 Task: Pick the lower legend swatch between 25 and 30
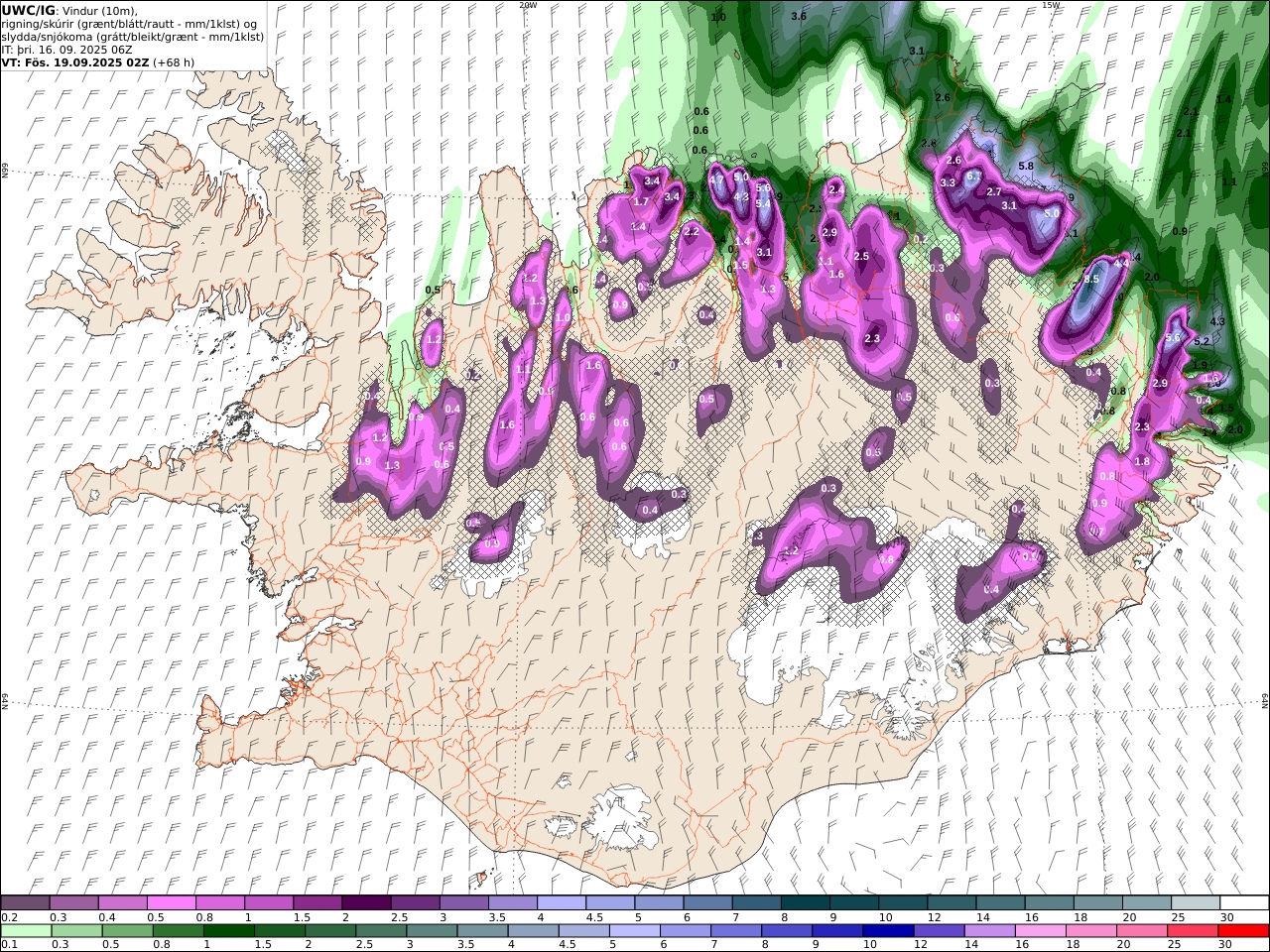tap(1193, 931)
